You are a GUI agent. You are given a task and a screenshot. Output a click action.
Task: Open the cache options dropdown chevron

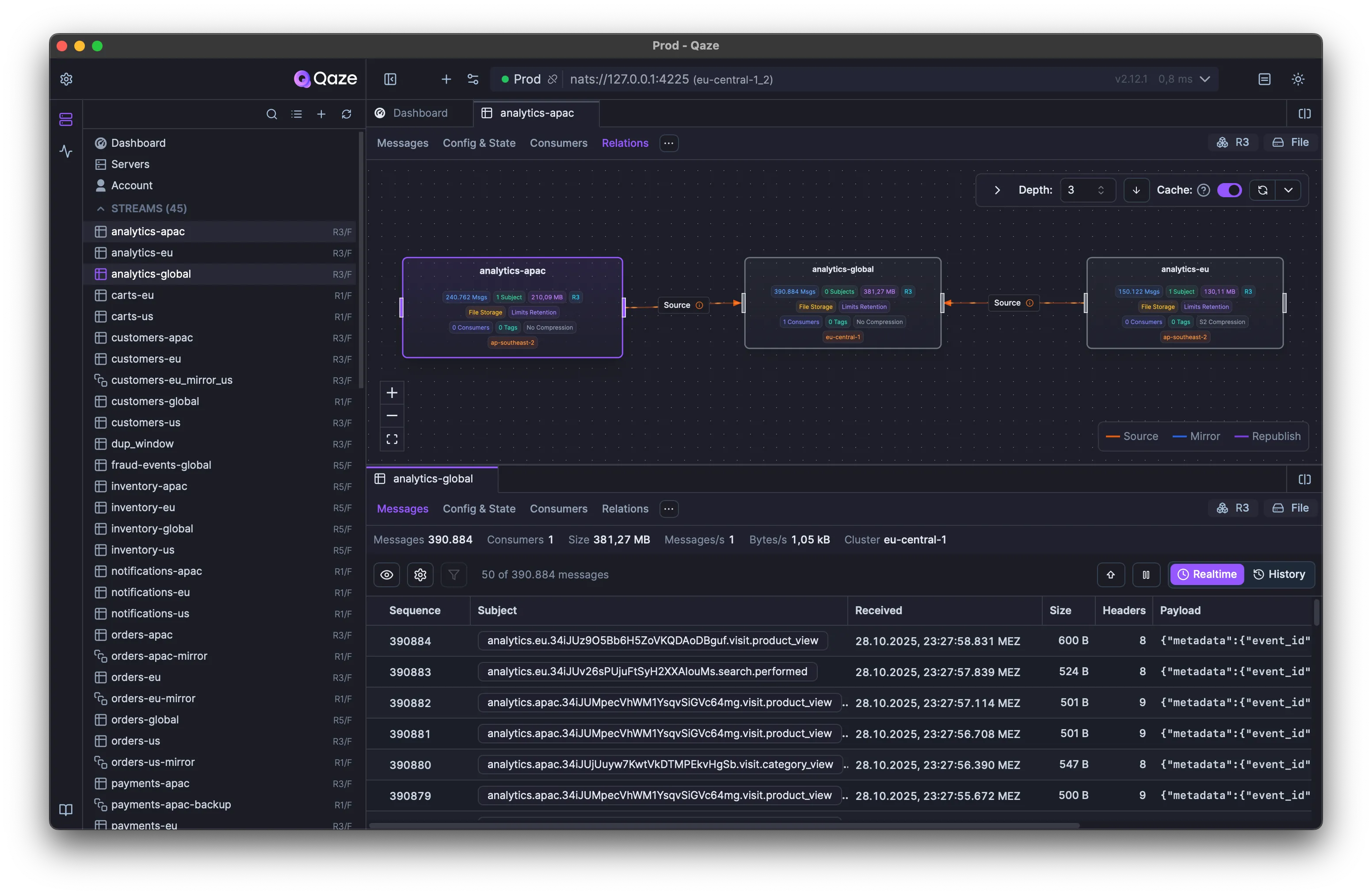[1289, 190]
